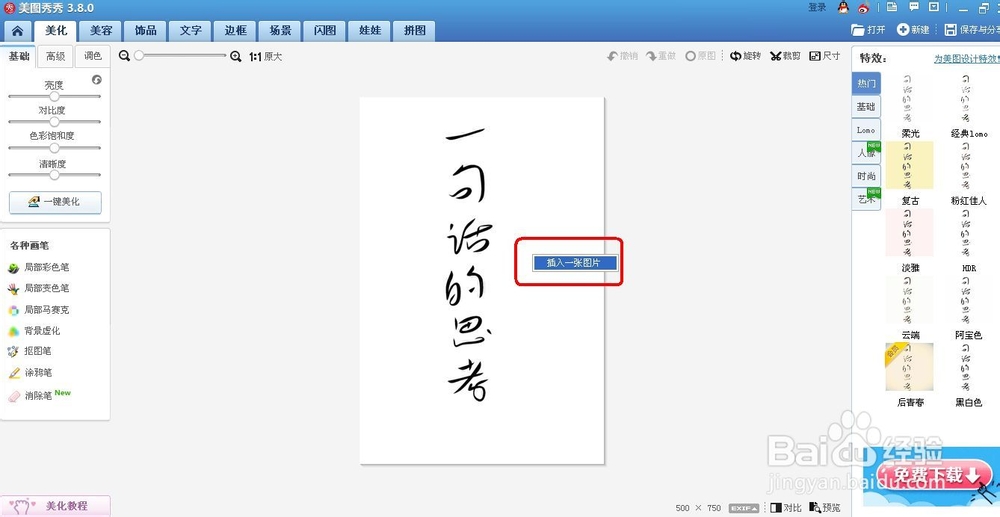The height and width of the screenshot is (517, 1000).
Task: Click 一键美化 button
Action: pos(55,202)
